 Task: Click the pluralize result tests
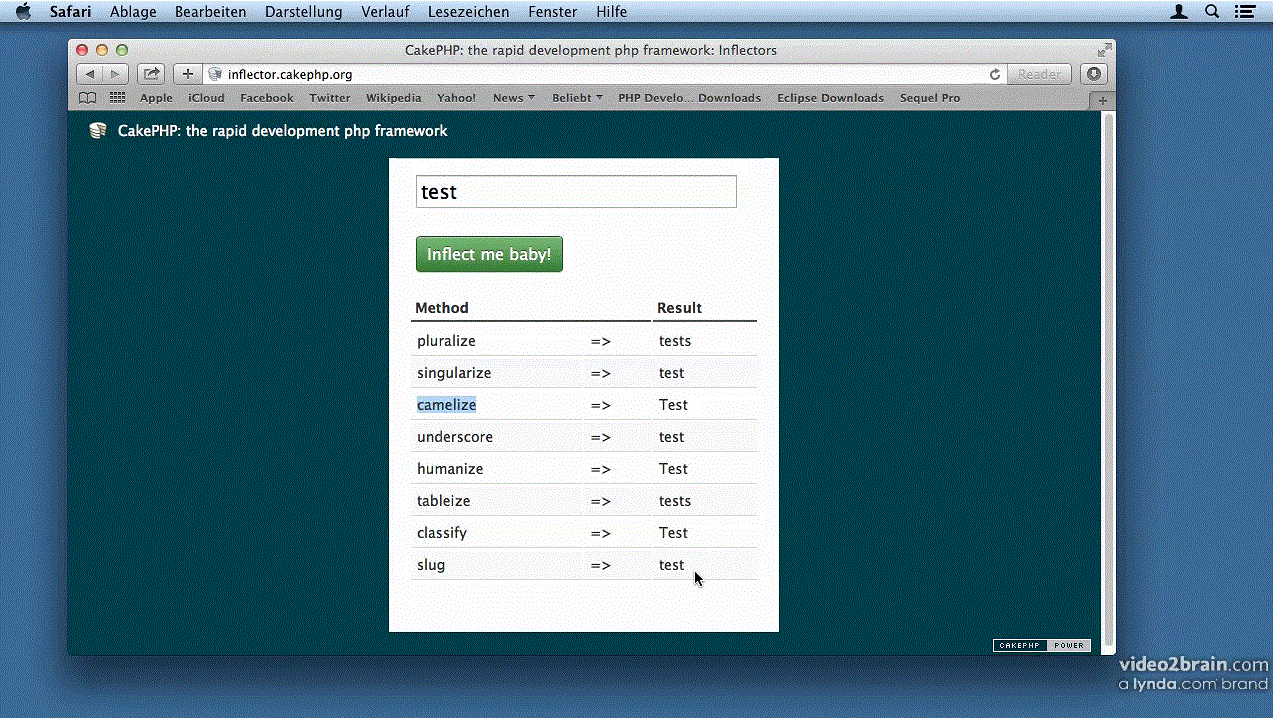tap(675, 341)
